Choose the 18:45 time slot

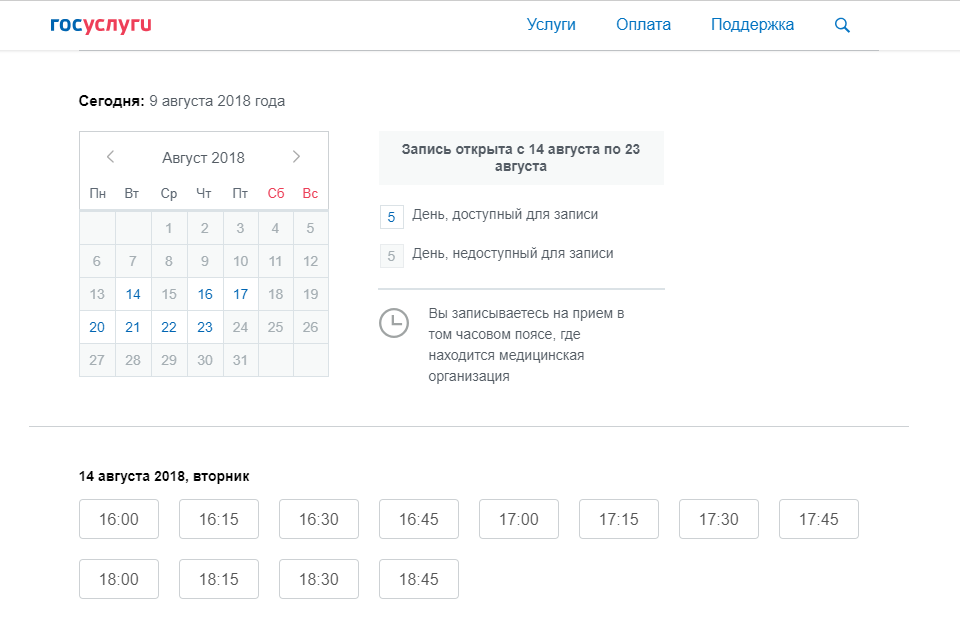click(419, 579)
